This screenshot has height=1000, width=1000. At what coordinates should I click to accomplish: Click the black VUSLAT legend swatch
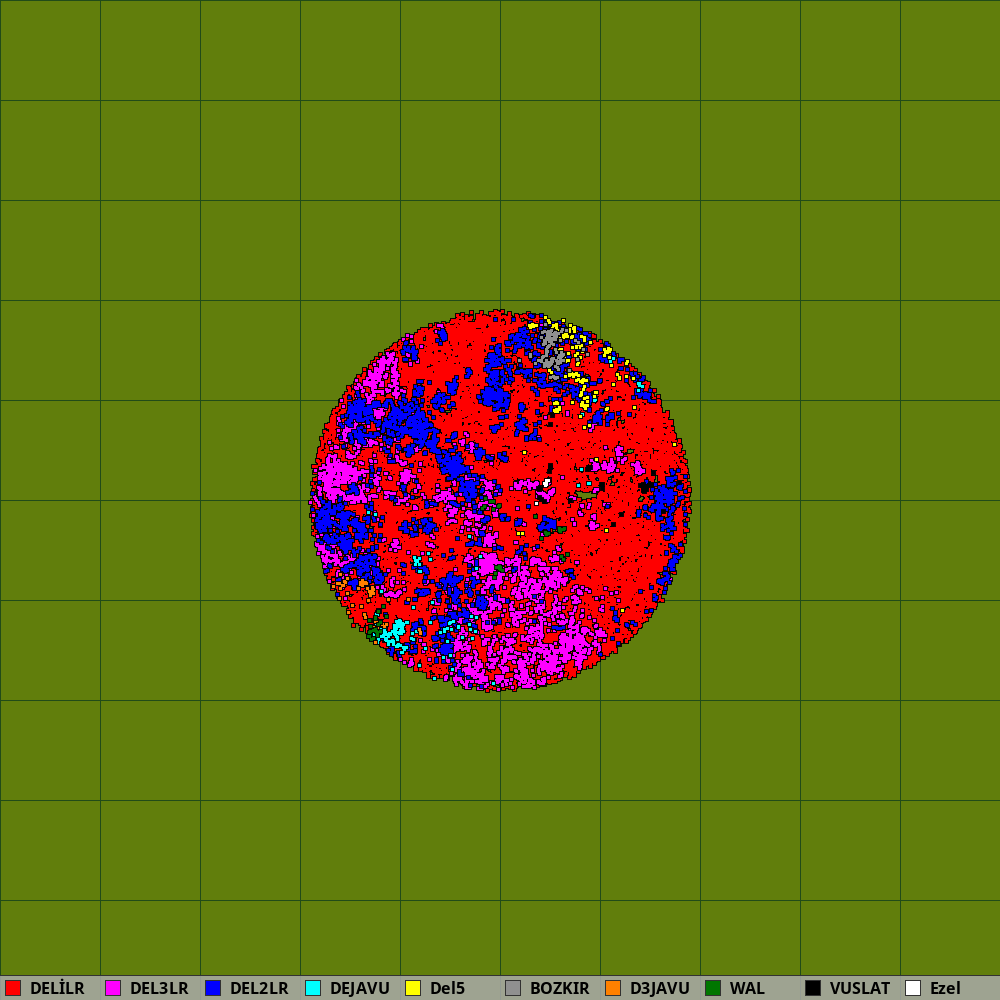click(x=813, y=988)
